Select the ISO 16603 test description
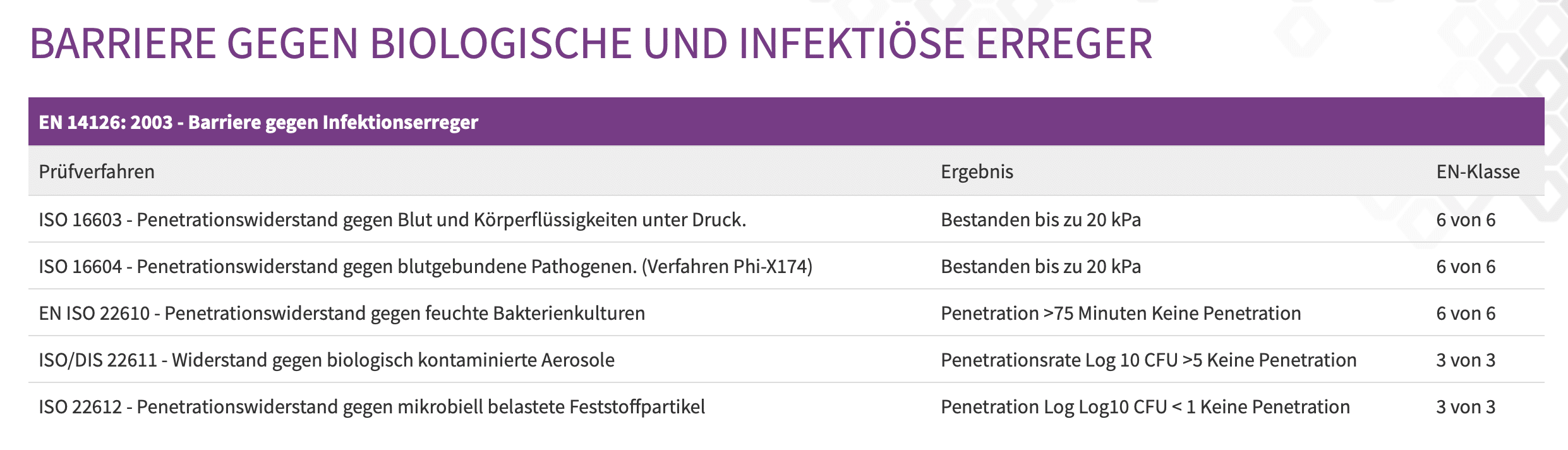This screenshot has width=1568, height=450. (392, 220)
